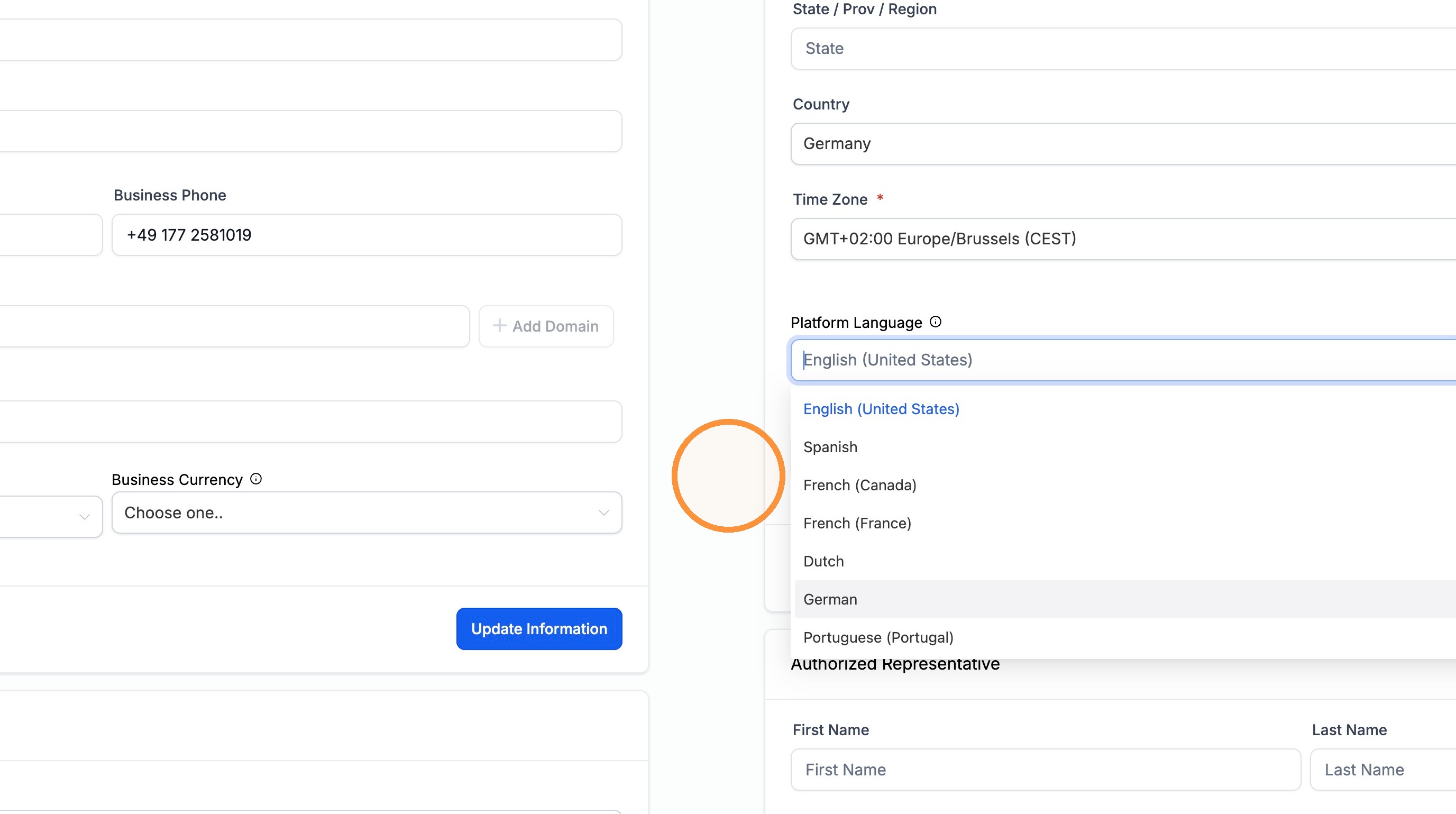Select Portuguese (Portugal) language option
This screenshot has width=1456, height=814.
tap(1125, 637)
